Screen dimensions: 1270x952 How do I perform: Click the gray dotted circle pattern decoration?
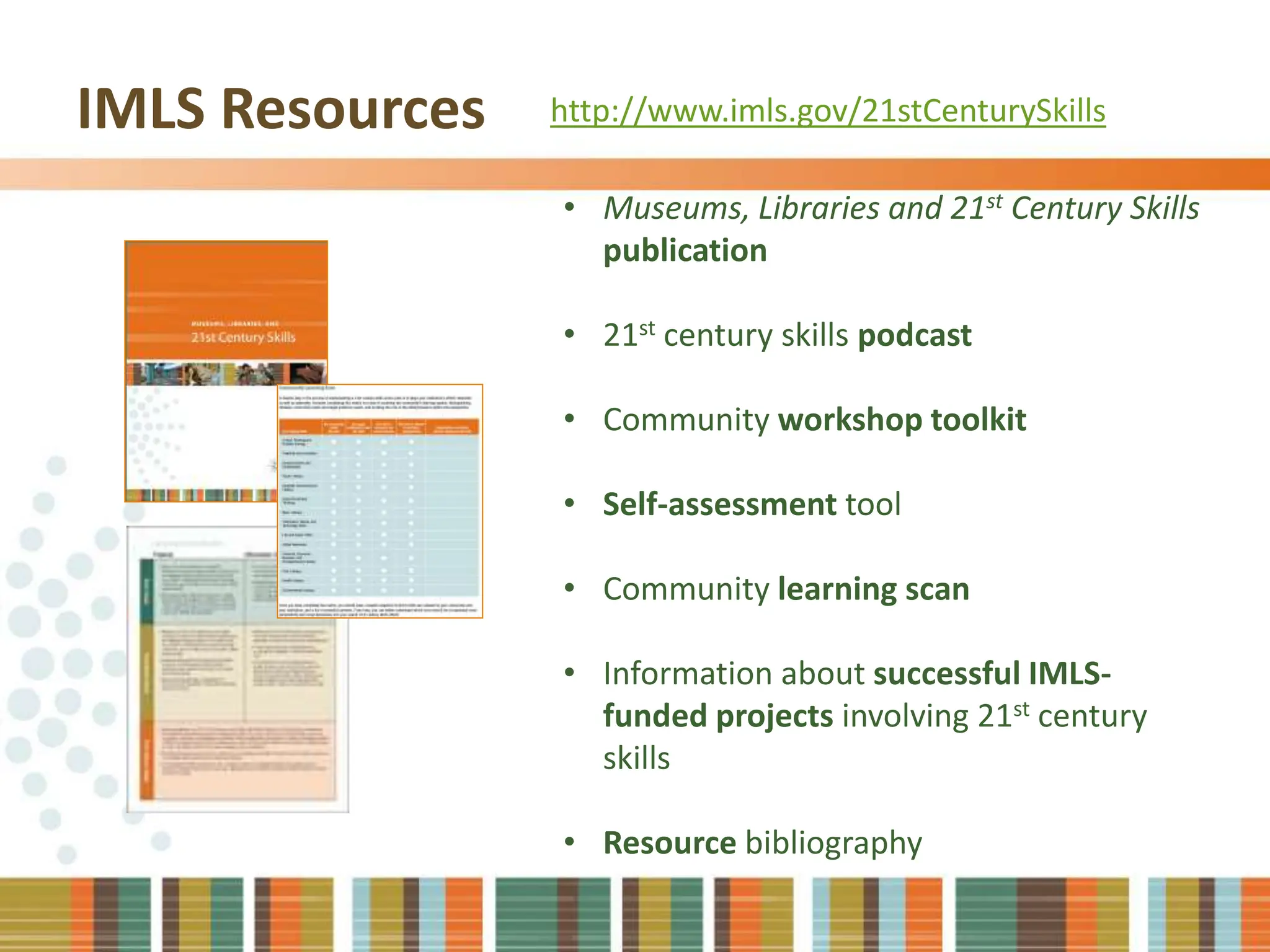point(68,657)
